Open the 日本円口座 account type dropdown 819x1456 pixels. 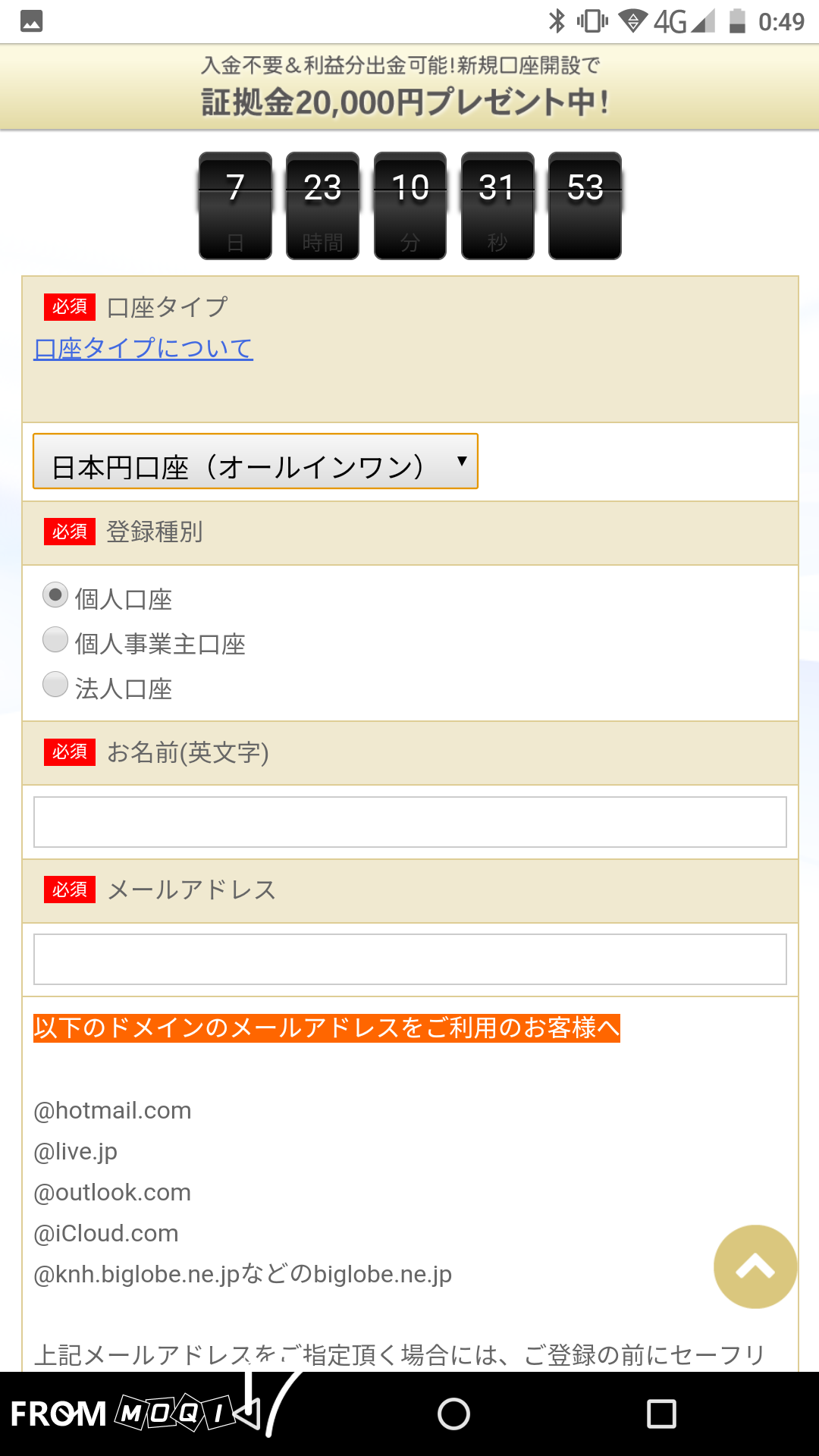point(256,461)
